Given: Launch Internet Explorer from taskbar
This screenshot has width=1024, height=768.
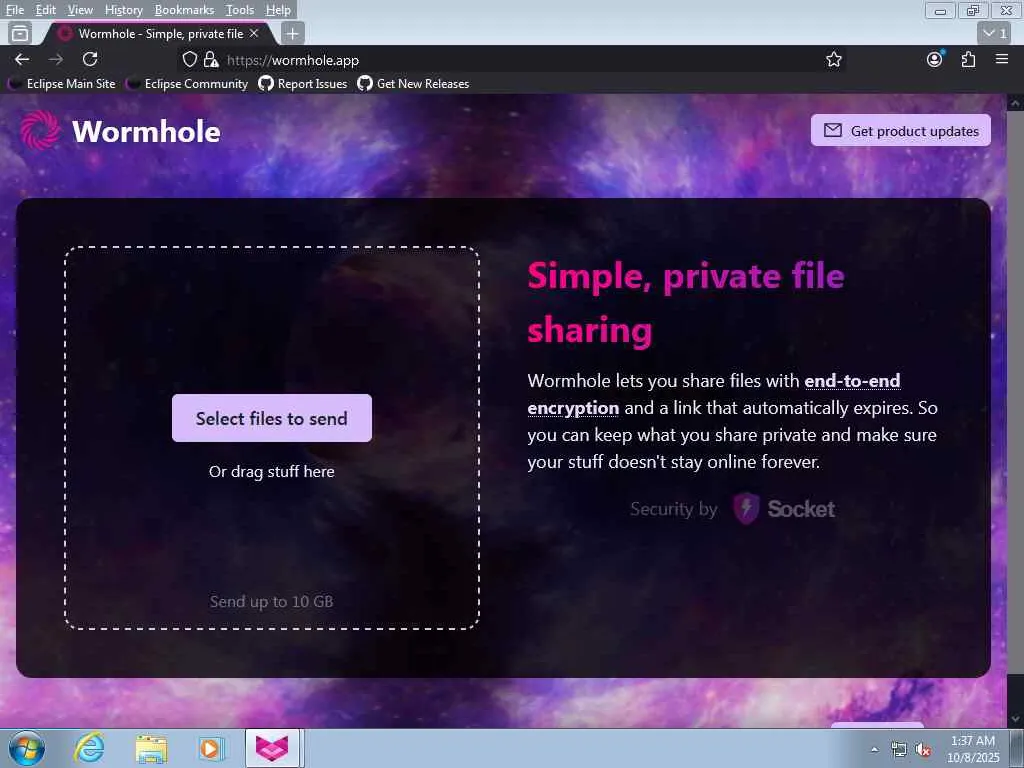Looking at the screenshot, I should click(89, 748).
